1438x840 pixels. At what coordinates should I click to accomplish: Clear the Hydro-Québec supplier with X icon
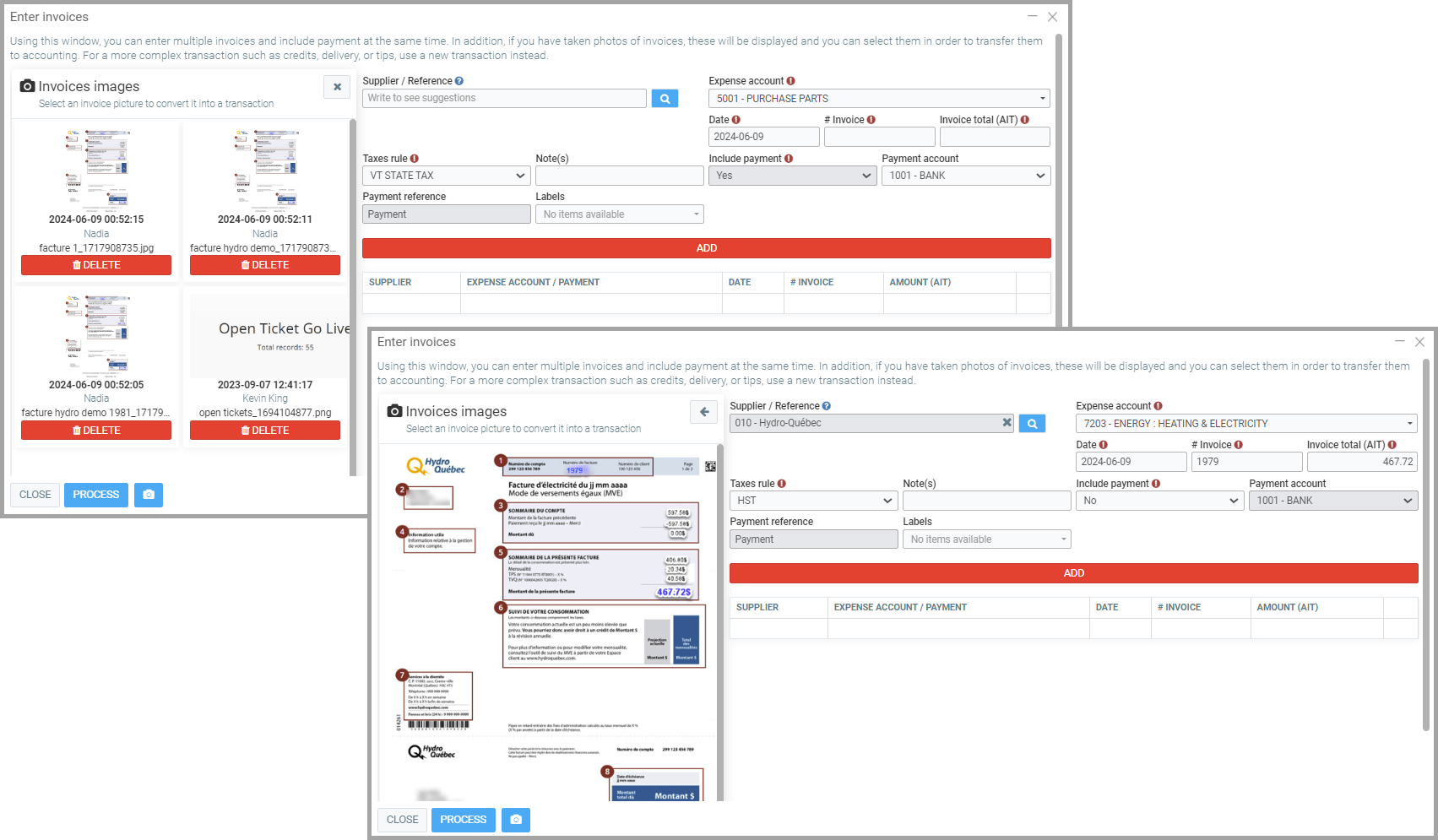1007,423
